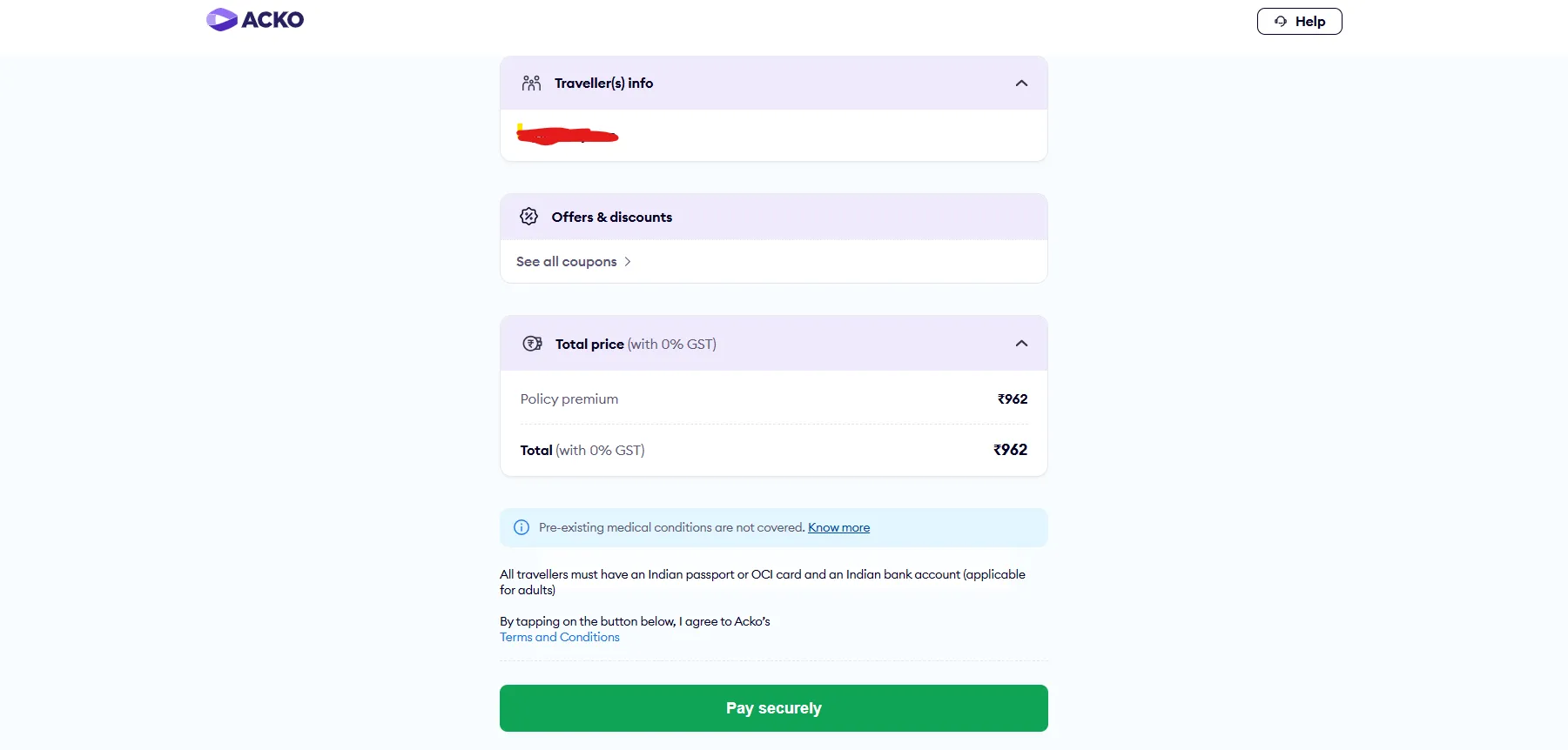Click the redacted traveller name entry

click(568, 135)
